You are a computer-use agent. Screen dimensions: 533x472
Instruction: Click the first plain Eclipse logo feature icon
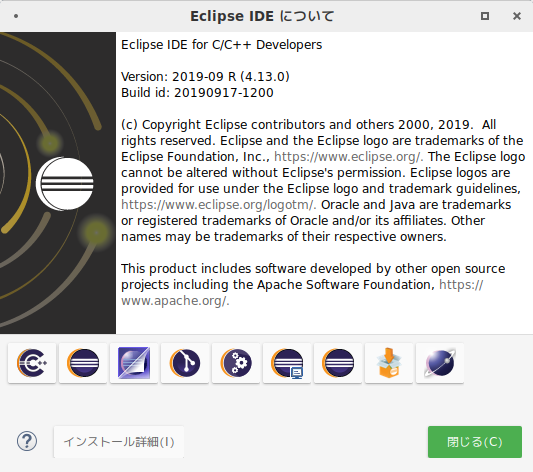[83, 363]
